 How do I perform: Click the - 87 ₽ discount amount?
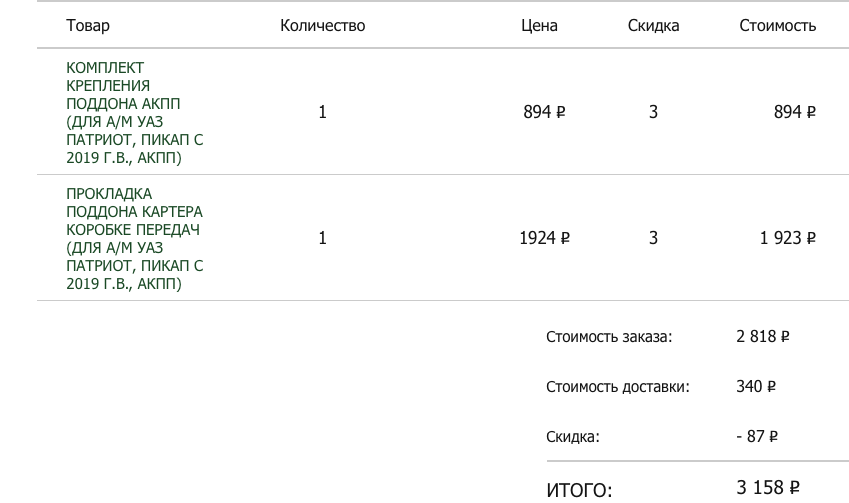click(757, 436)
